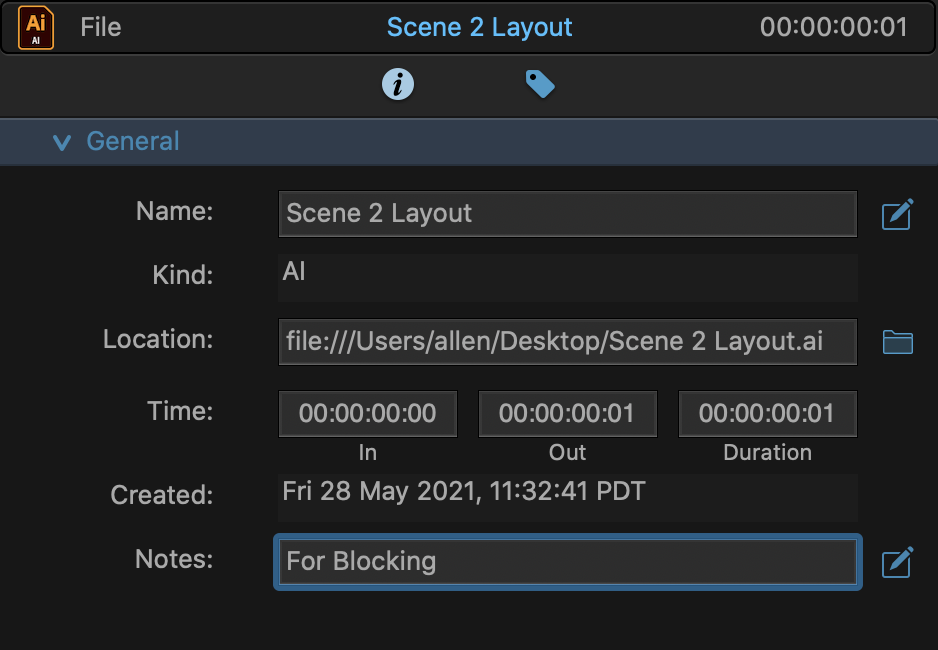Click the Location file path field
This screenshot has height=650, width=938.
click(568, 342)
